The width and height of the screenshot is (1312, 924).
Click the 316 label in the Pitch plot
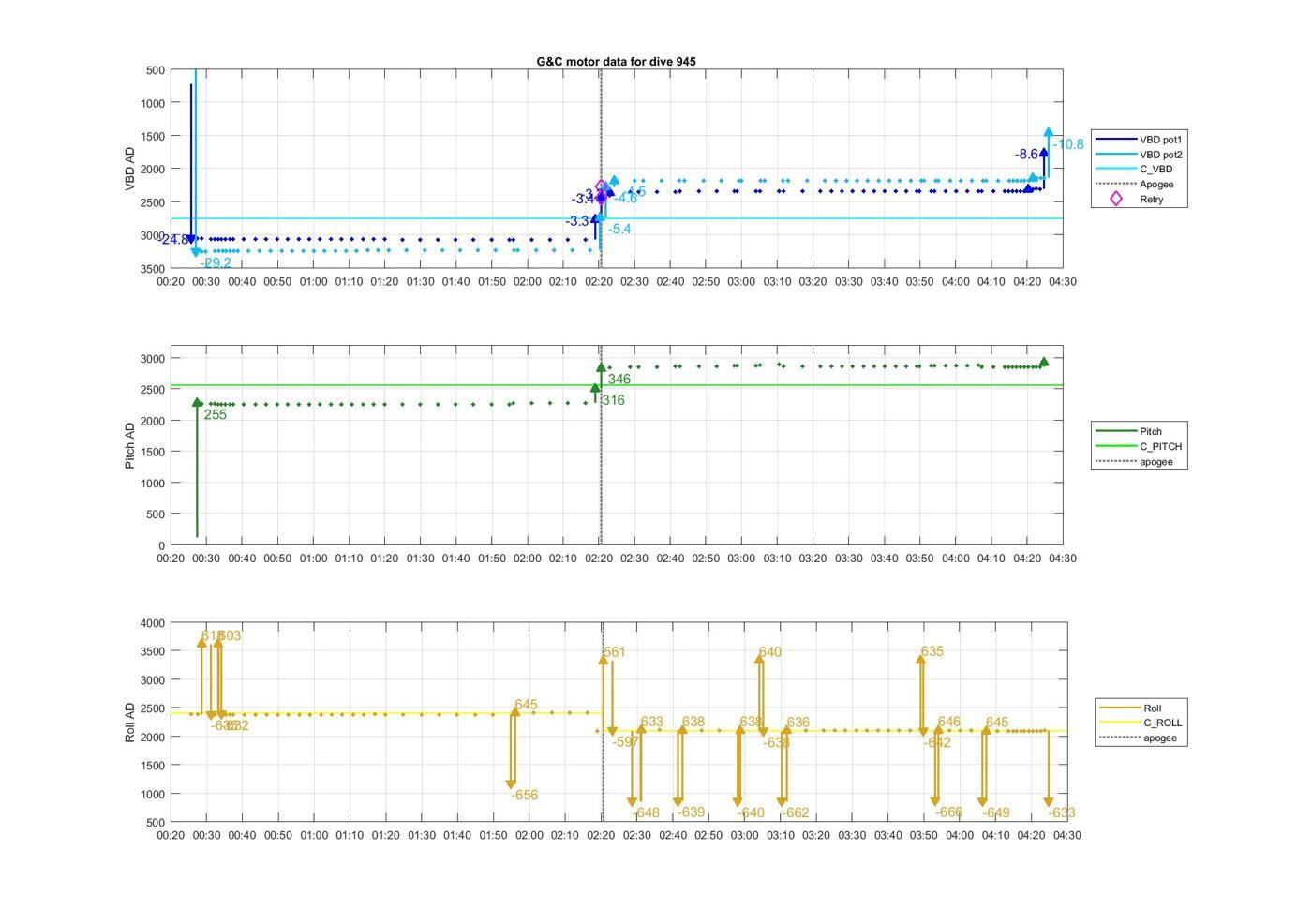point(613,401)
